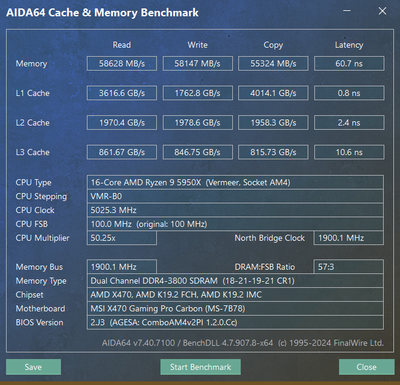Viewport: 400px width, 385px height.
Task: Save the benchmark results
Action: pyautogui.click(x=33, y=367)
